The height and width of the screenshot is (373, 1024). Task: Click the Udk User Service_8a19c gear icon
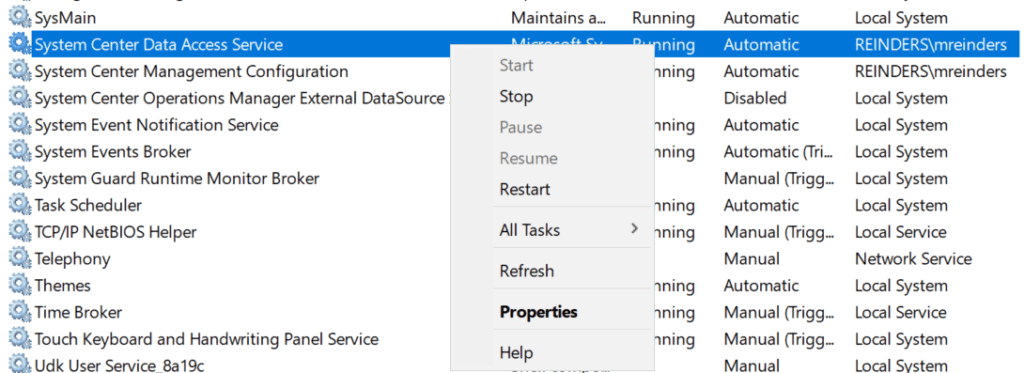point(20,365)
